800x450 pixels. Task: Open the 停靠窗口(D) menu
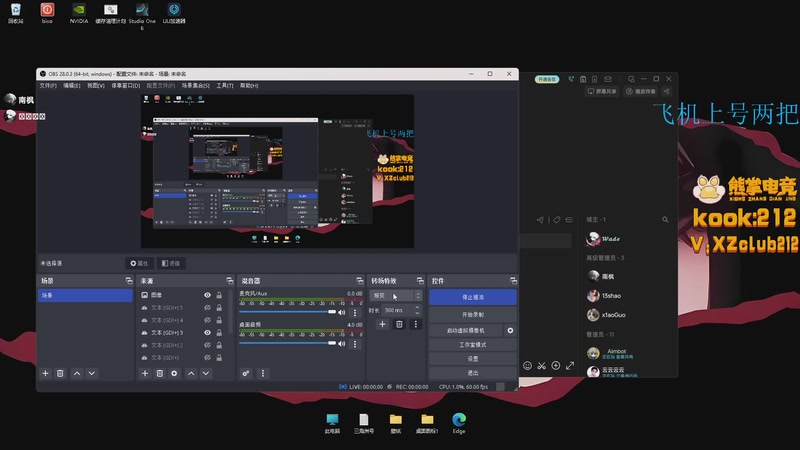click(126, 86)
